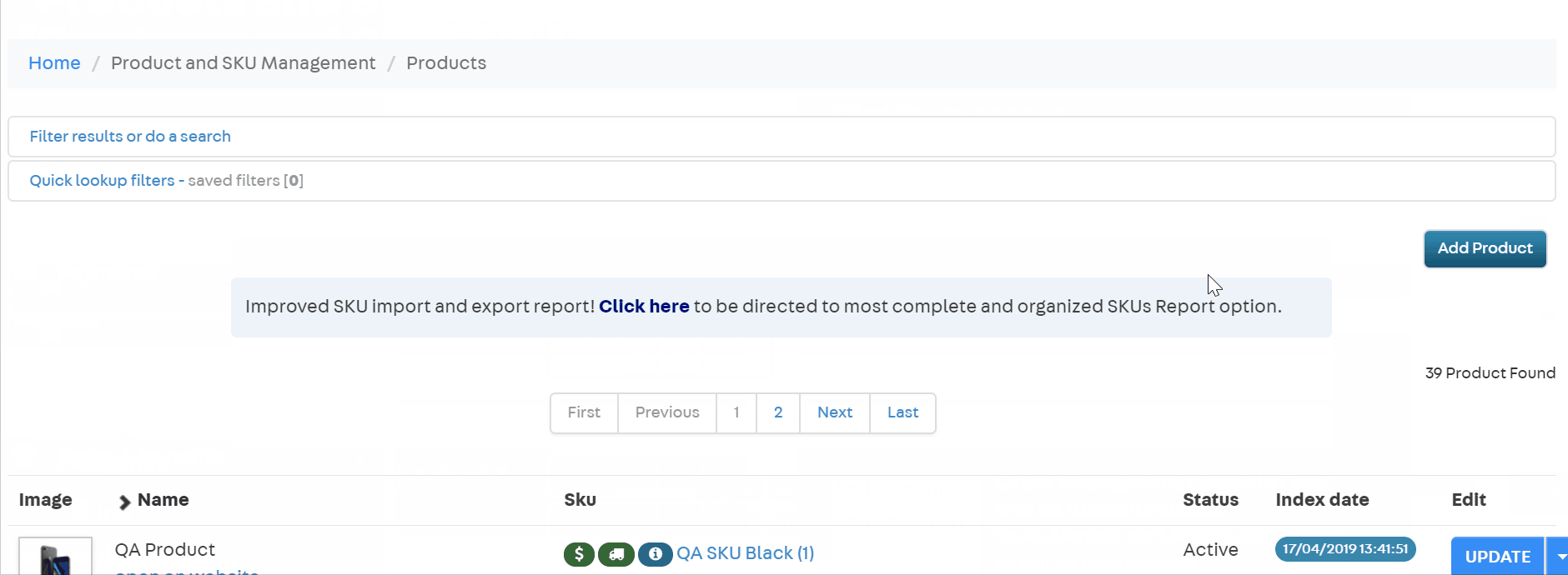This screenshot has width=1568, height=575.
Task: Expand the Filter results or do a search panel
Action: pyautogui.click(x=130, y=137)
